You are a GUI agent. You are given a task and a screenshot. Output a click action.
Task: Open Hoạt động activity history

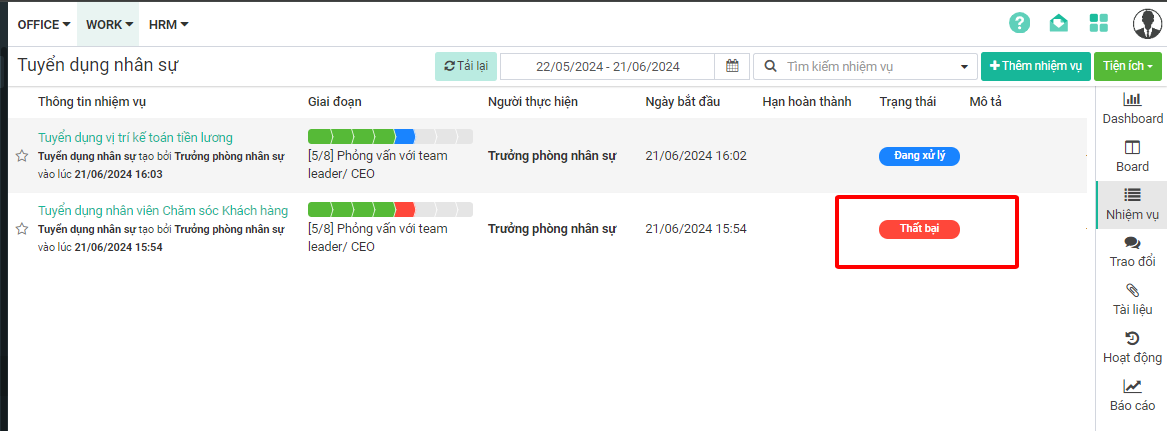1132,347
